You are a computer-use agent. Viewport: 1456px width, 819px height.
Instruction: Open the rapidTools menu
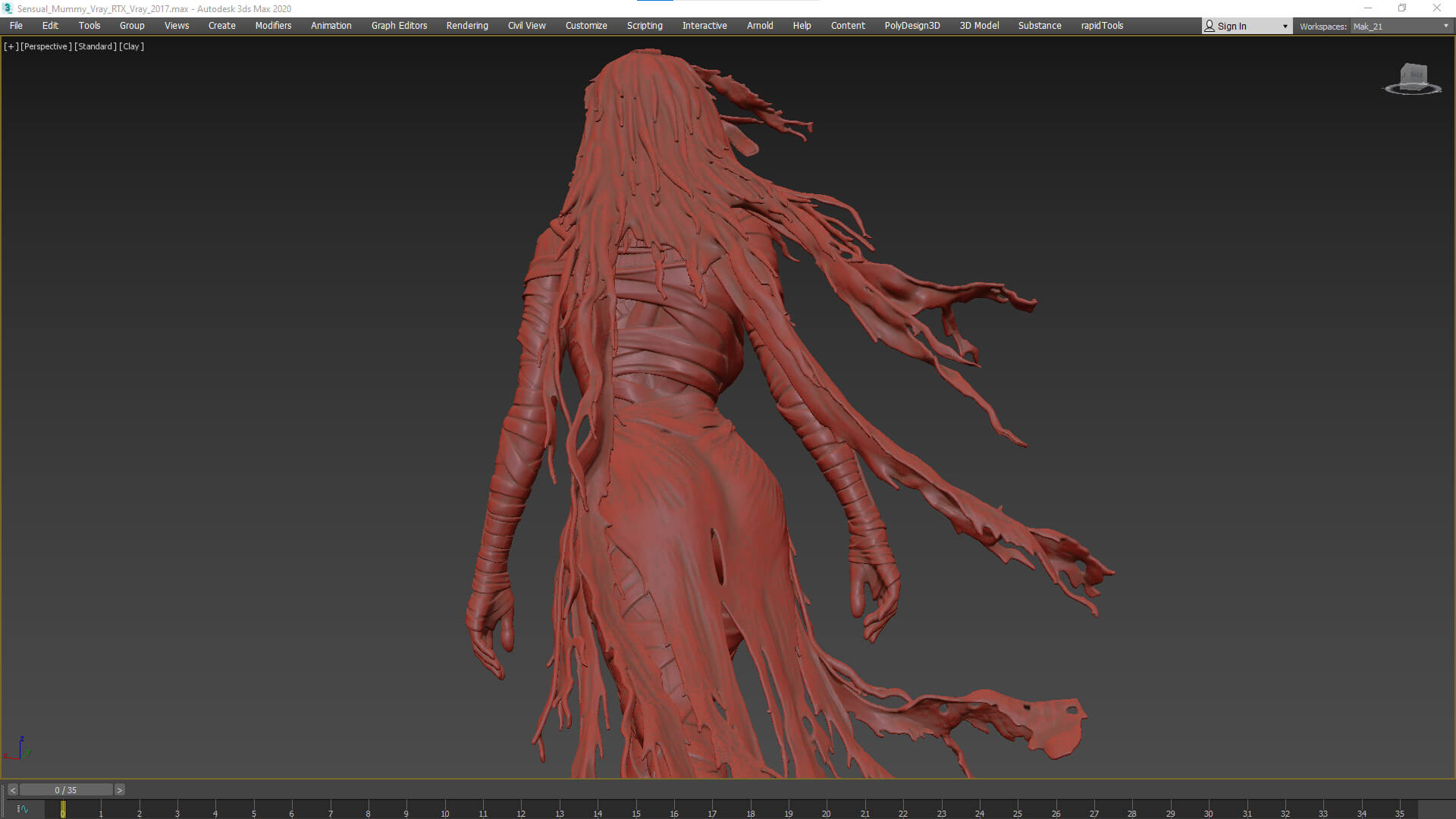coord(1102,26)
